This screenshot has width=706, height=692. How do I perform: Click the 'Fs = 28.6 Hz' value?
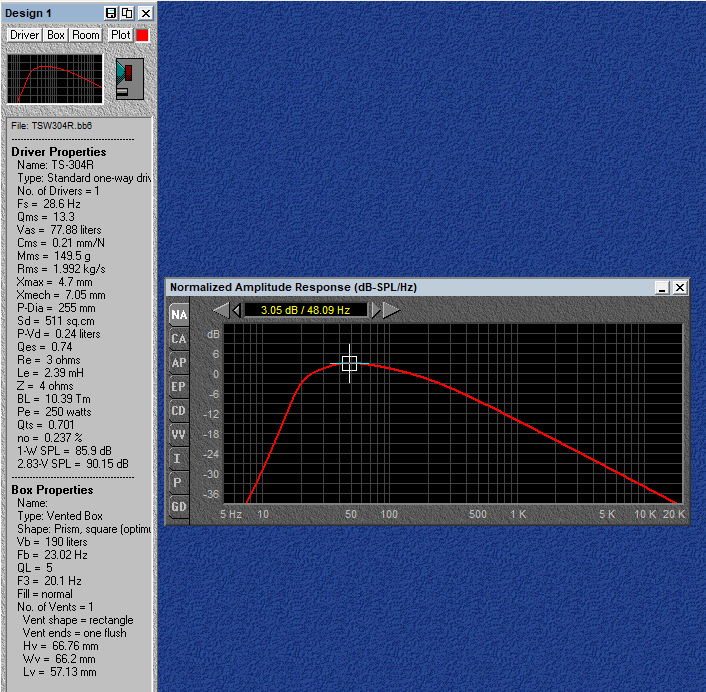49,204
